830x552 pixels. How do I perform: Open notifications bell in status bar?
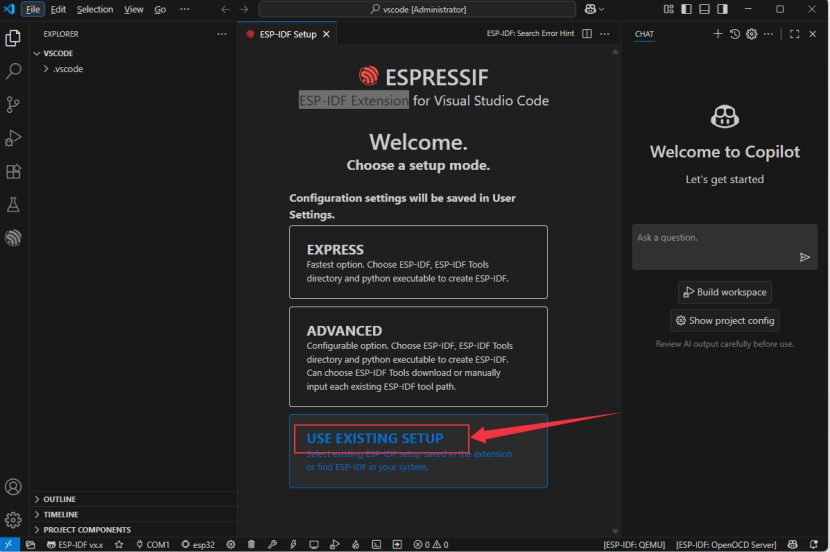point(814,544)
